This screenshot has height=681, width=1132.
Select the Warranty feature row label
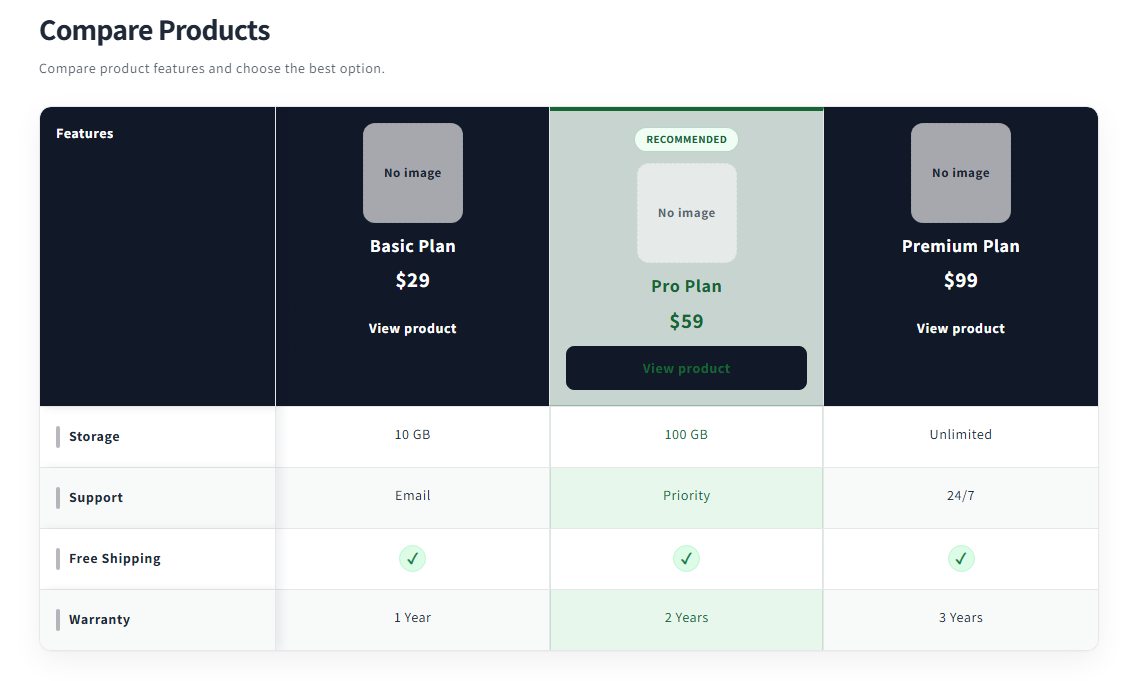pos(100,620)
